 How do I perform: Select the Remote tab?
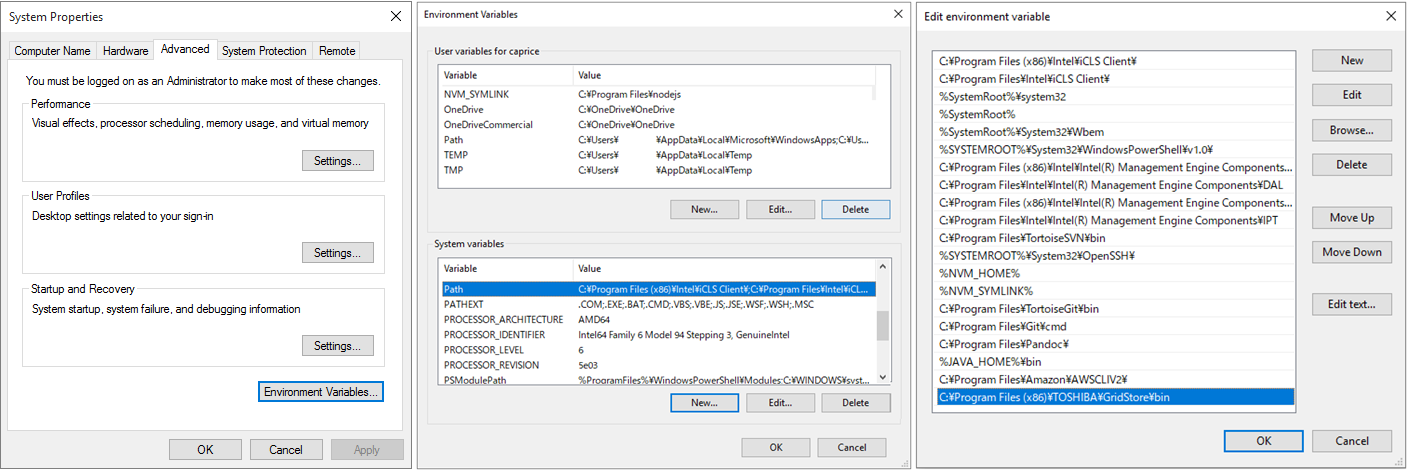click(x=337, y=51)
